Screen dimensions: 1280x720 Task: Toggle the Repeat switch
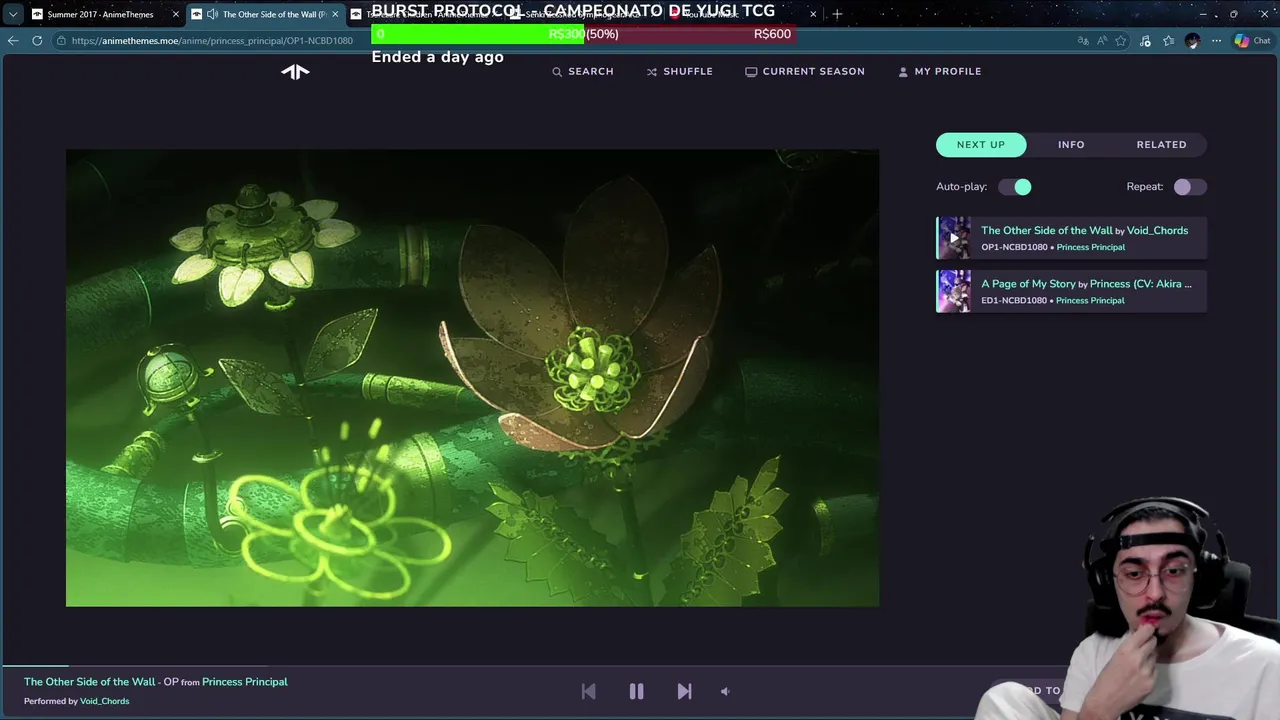(1190, 187)
